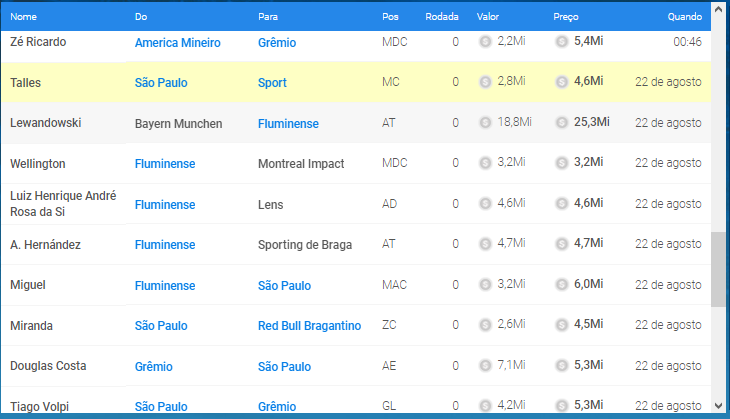
Task: Click the 00:46 time in Zé Ricardo row
Action: (x=687, y=41)
